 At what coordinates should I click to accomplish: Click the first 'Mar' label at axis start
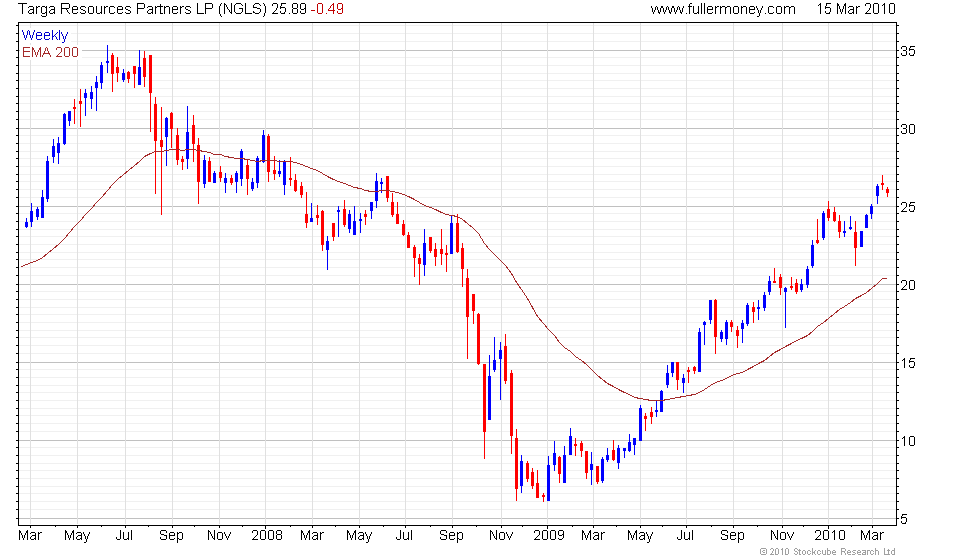30,536
